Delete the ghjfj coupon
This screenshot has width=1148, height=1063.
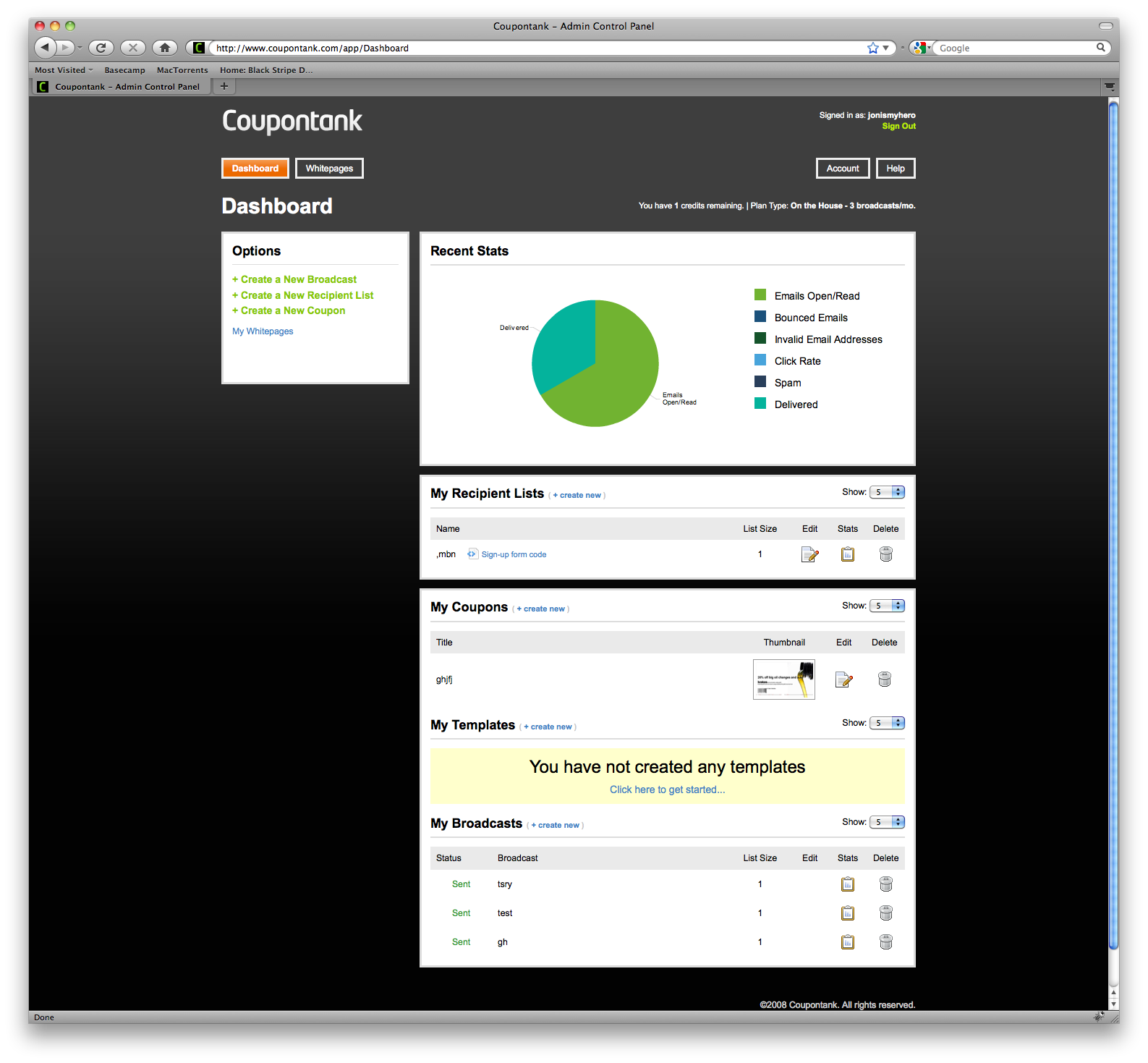tap(885, 679)
